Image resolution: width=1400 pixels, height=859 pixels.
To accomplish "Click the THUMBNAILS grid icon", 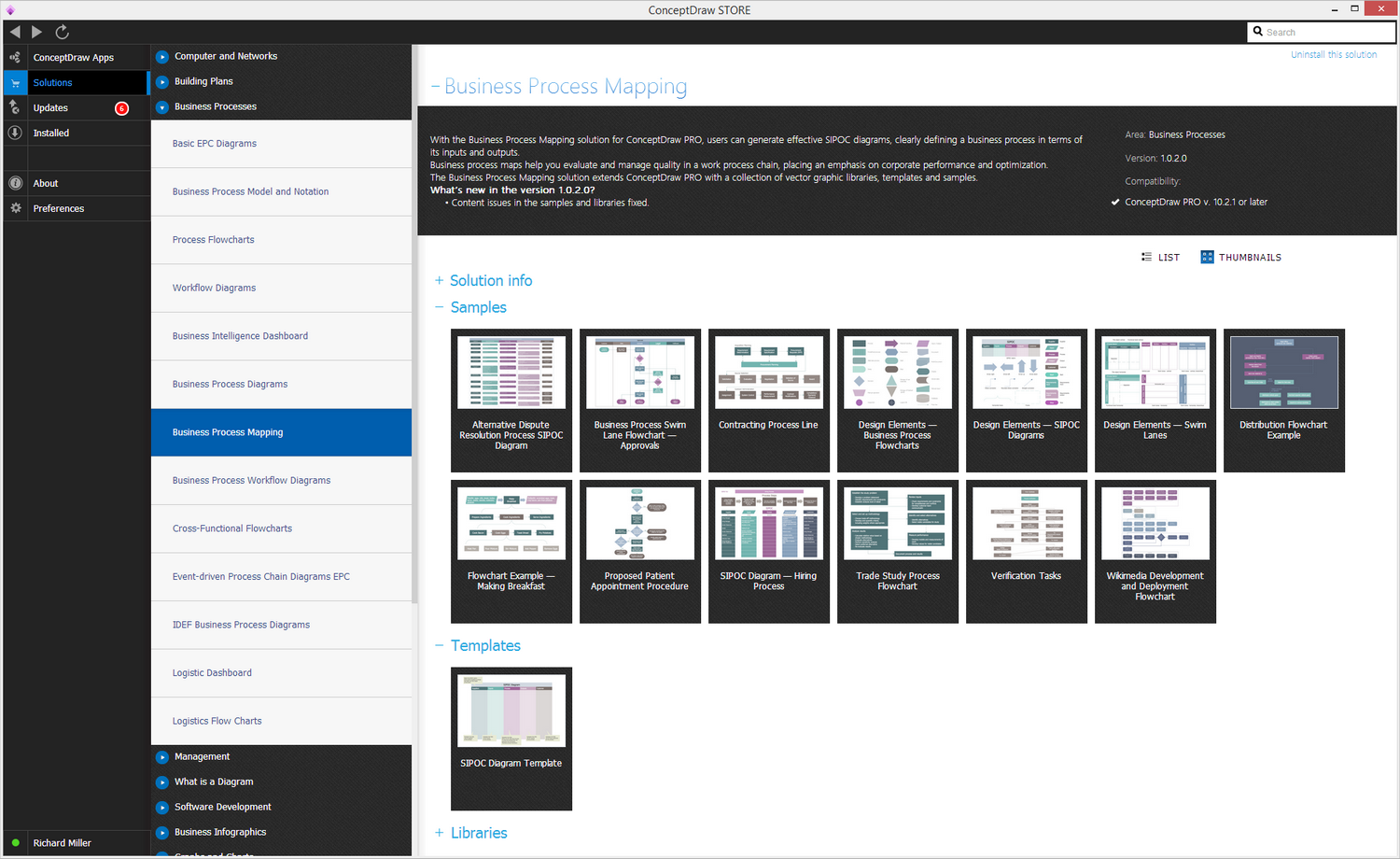I will click(1207, 257).
